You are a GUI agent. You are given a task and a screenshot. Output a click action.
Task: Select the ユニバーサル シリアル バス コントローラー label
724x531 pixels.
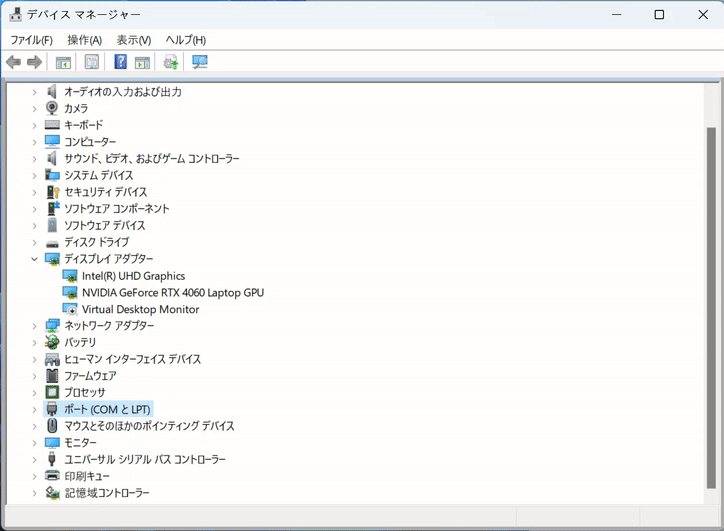[145, 459]
